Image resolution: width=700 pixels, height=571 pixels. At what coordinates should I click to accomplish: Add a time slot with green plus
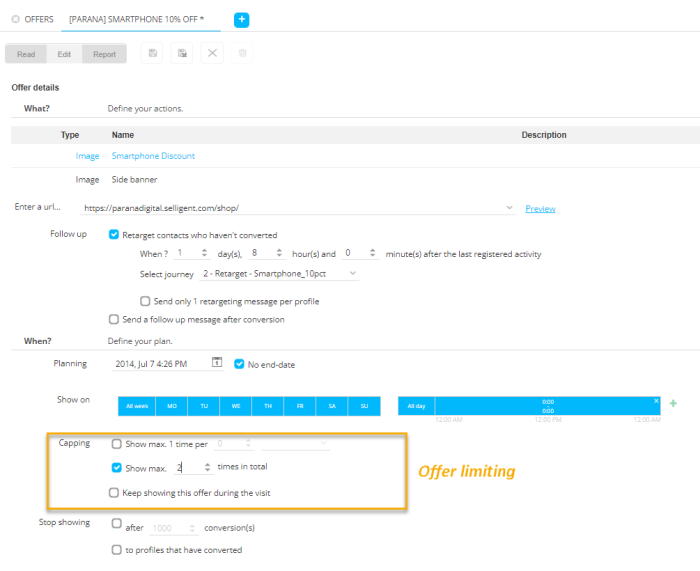point(672,403)
